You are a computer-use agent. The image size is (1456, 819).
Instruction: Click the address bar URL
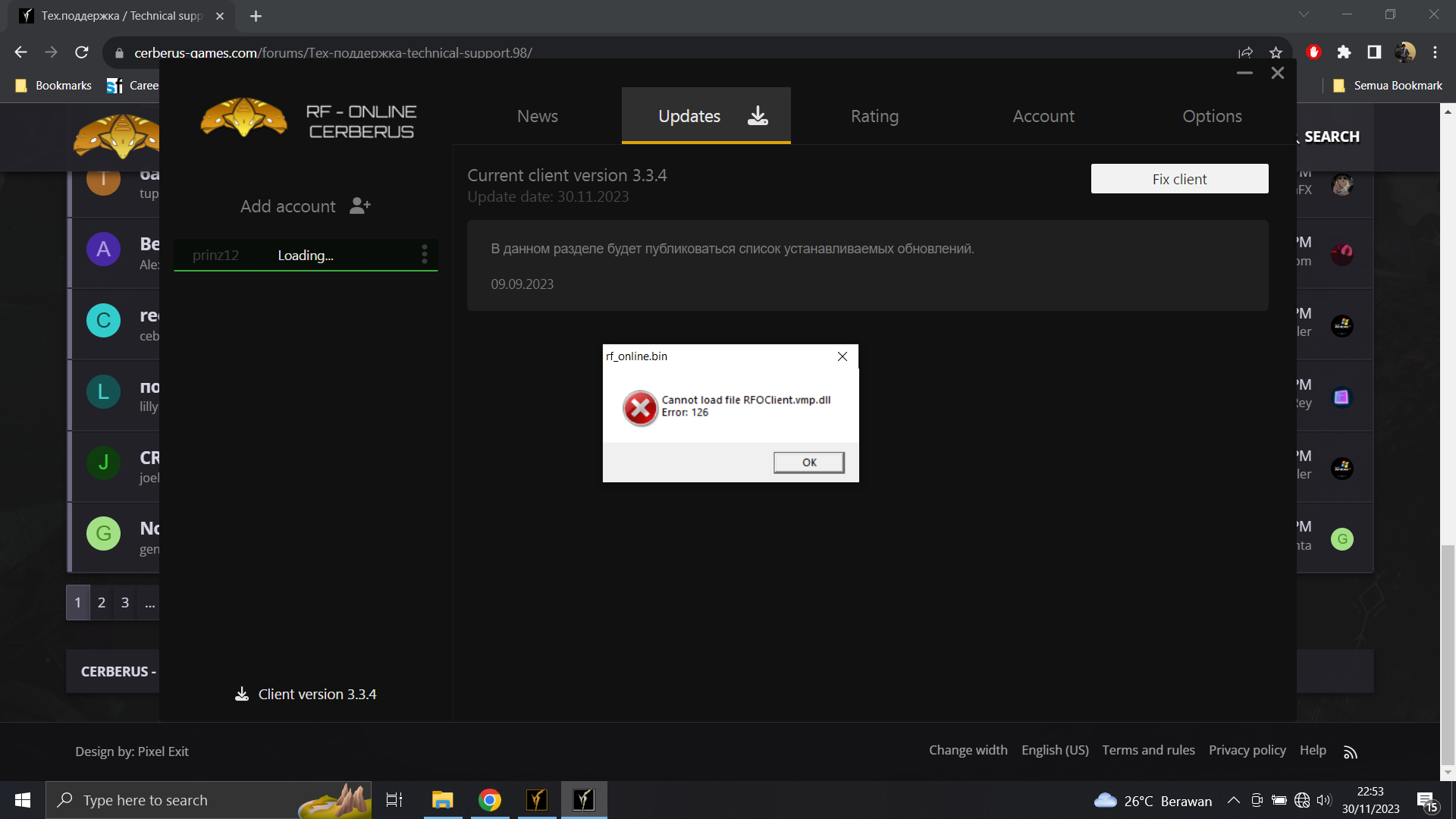333,53
